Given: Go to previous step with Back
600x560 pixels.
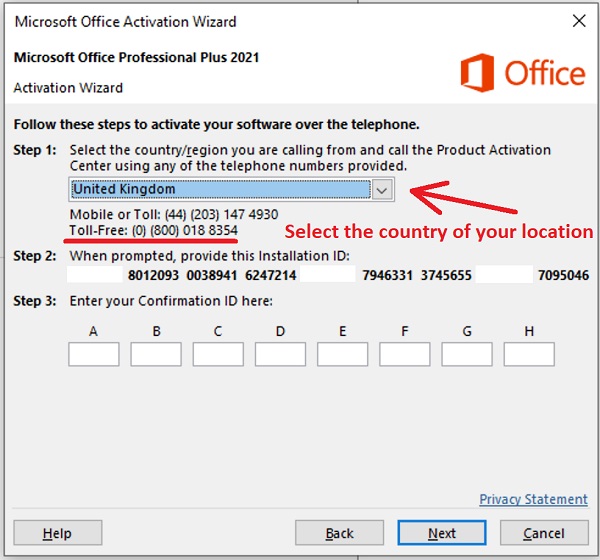Looking at the screenshot, I should (x=340, y=533).
